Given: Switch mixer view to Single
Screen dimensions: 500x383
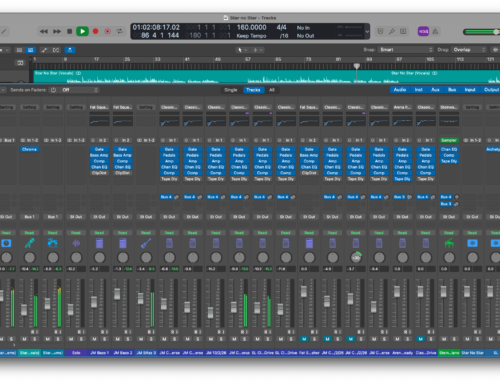Looking at the screenshot, I should (231, 90).
